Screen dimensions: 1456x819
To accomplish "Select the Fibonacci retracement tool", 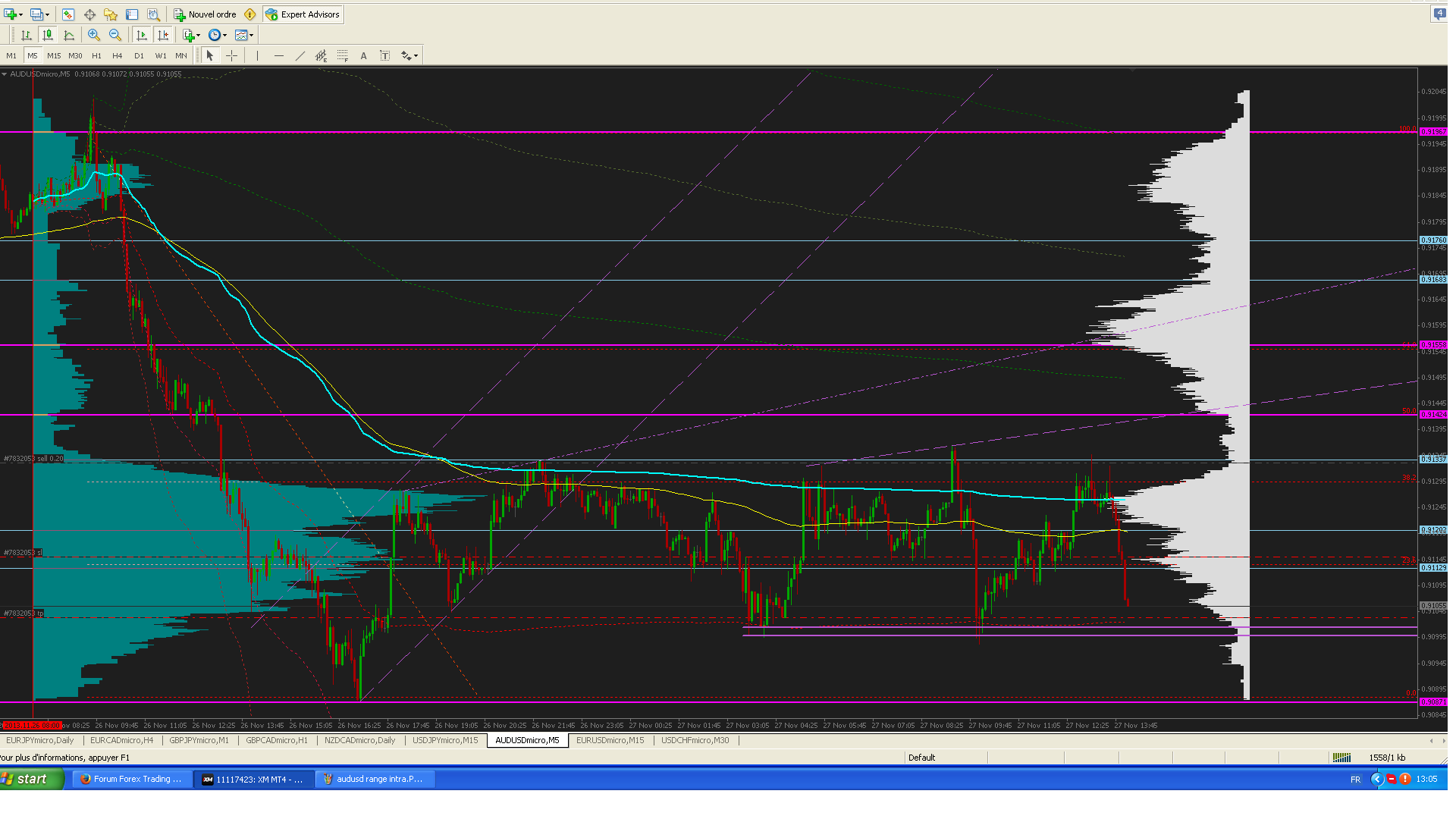I will pos(343,55).
